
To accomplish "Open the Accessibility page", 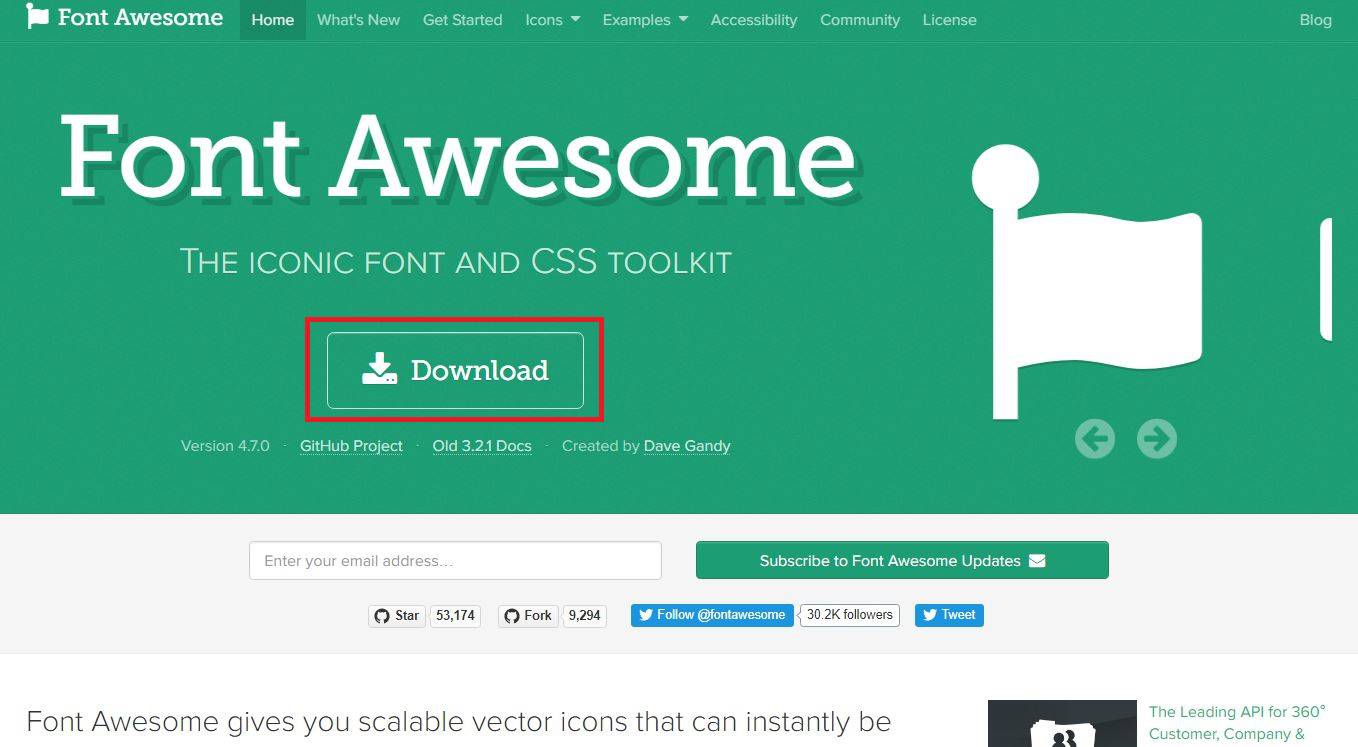I will tap(754, 20).
